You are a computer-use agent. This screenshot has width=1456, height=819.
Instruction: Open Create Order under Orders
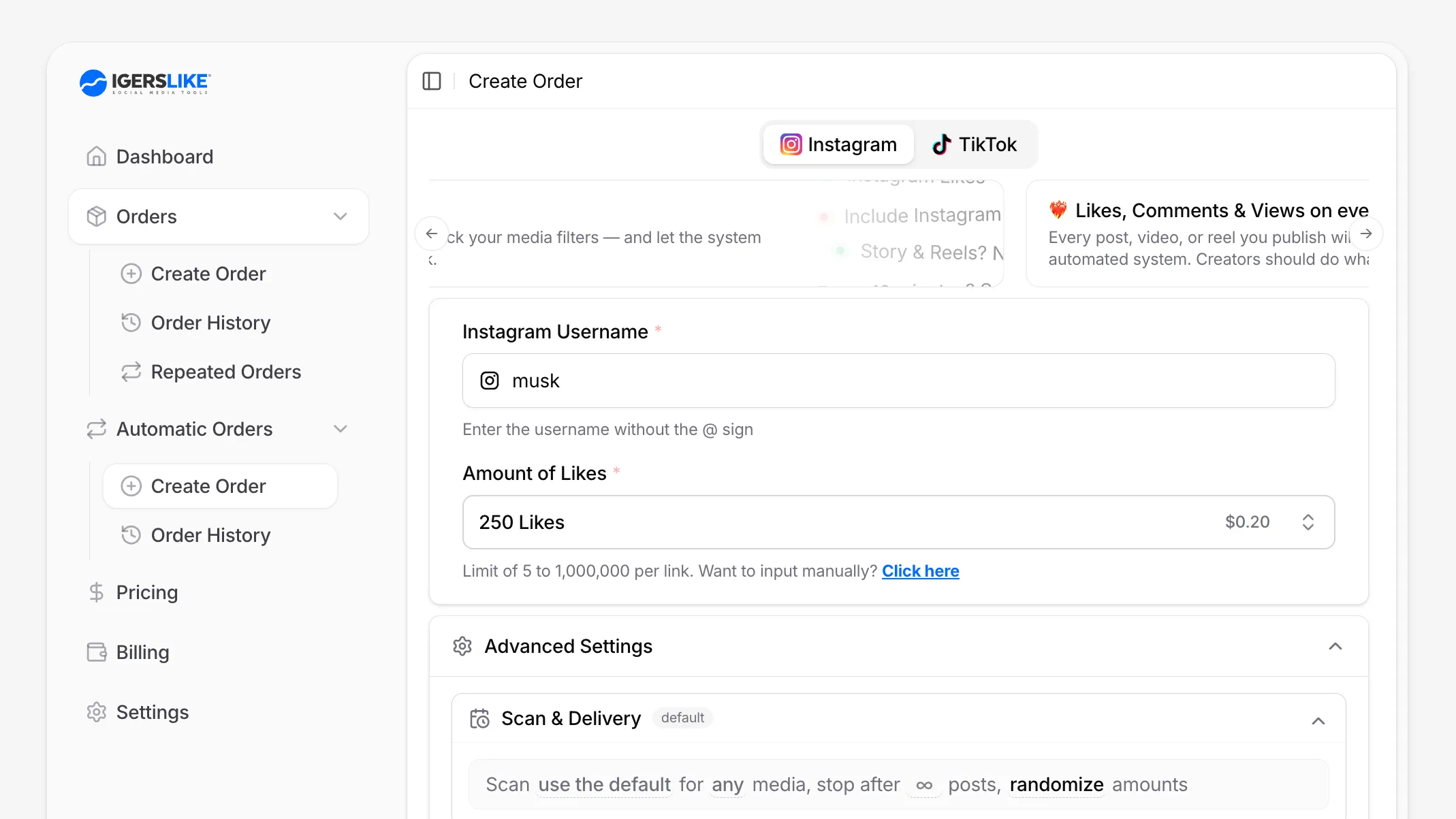coord(221,274)
